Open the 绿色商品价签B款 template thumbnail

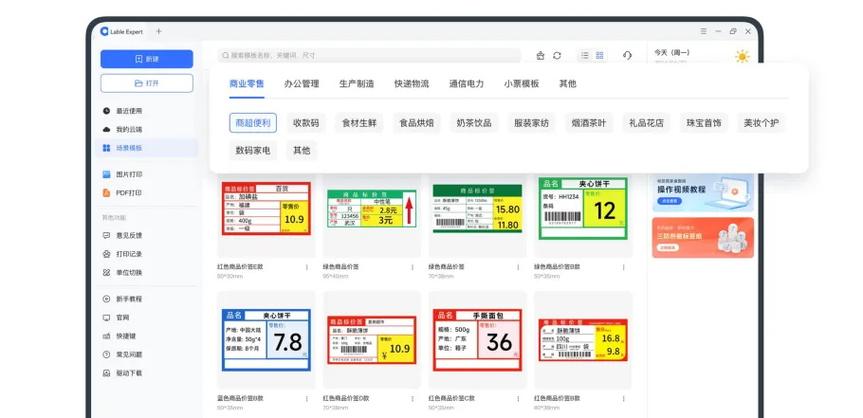pyautogui.click(x=583, y=208)
